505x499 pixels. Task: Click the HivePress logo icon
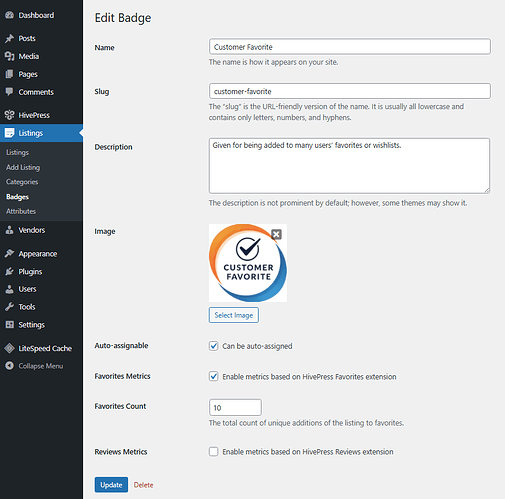tap(10, 115)
